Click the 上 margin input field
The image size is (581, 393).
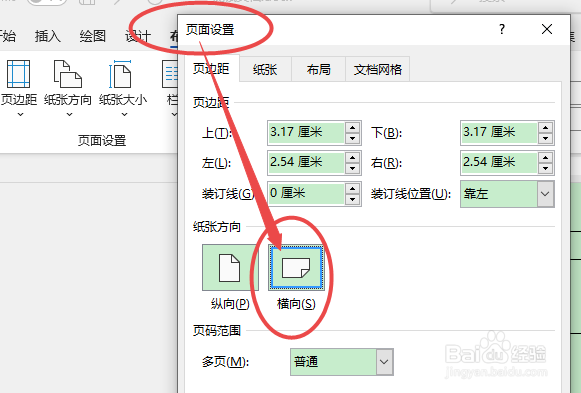pos(306,133)
